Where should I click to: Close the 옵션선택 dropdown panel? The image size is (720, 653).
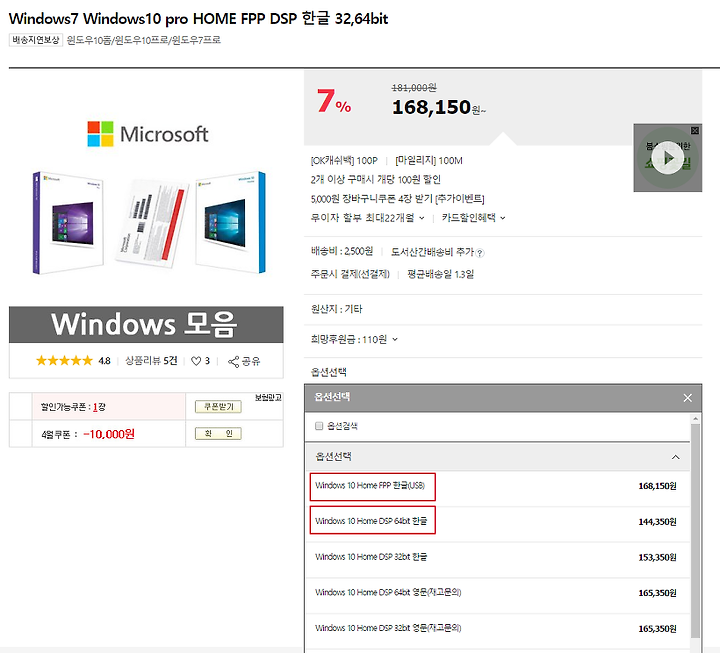coord(687,398)
